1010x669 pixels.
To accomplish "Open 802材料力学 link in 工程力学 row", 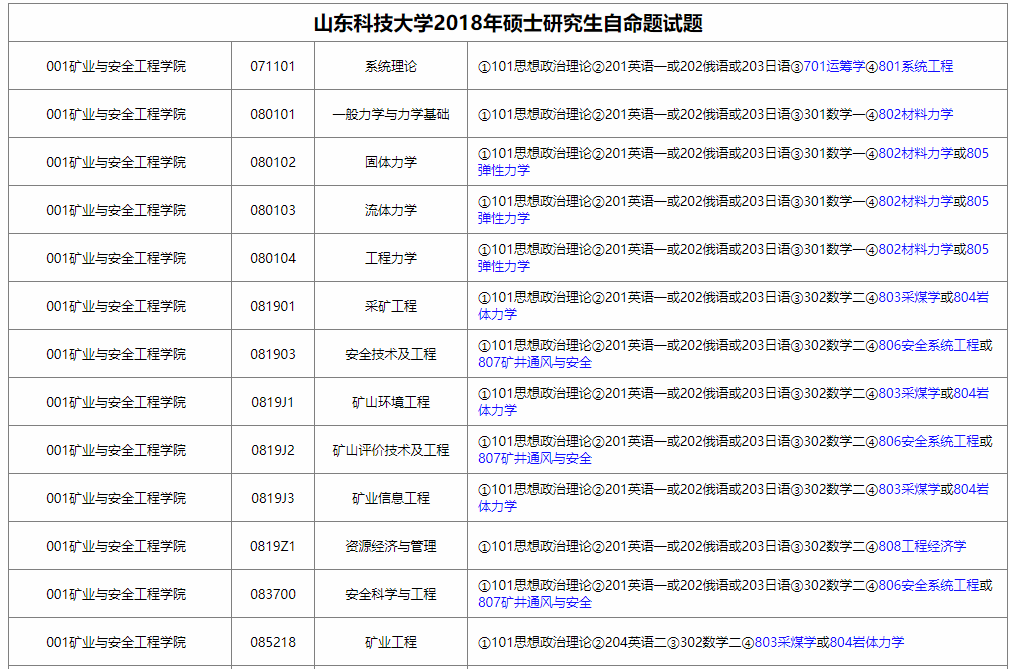I will point(915,249).
